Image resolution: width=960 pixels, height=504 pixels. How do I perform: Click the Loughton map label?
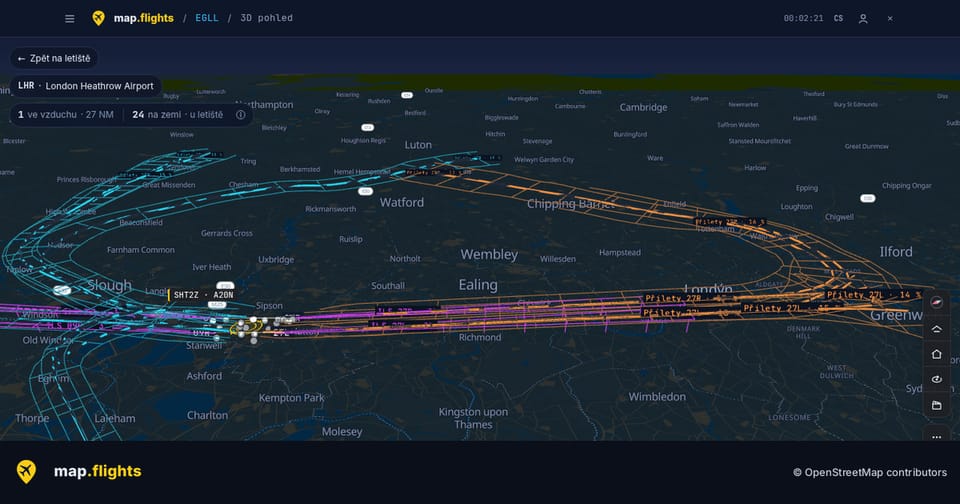[x=797, y=207]
